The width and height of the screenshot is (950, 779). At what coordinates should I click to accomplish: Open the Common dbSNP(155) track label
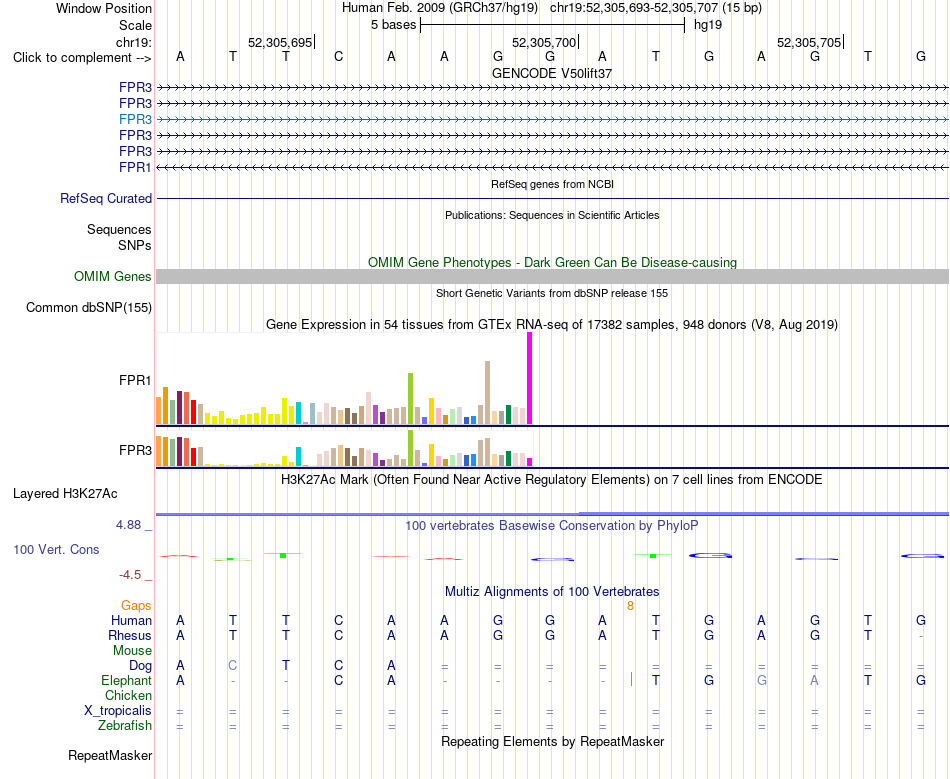(x=89, y=308)
